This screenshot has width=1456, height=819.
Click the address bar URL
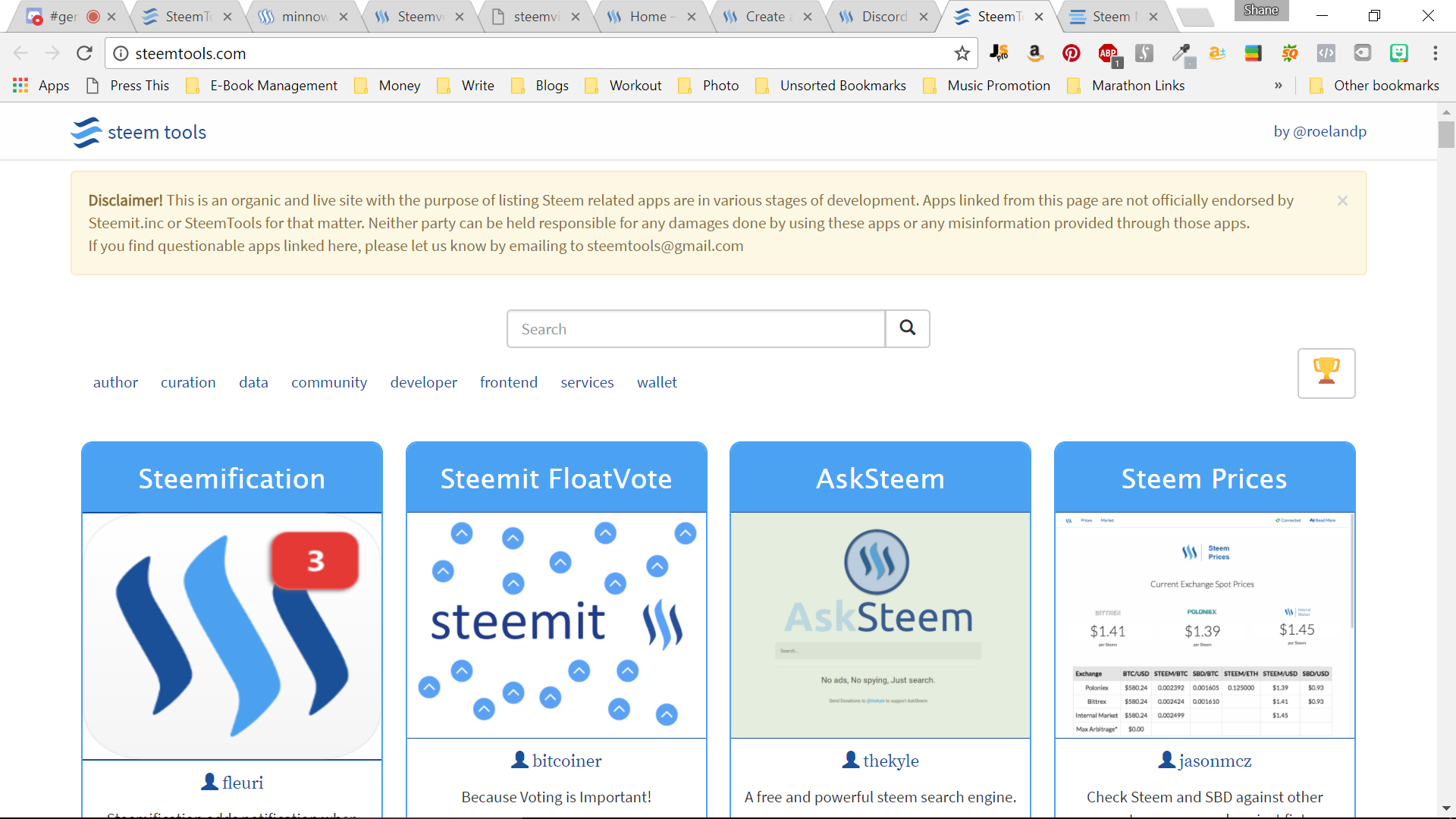[x=190, y=53]
